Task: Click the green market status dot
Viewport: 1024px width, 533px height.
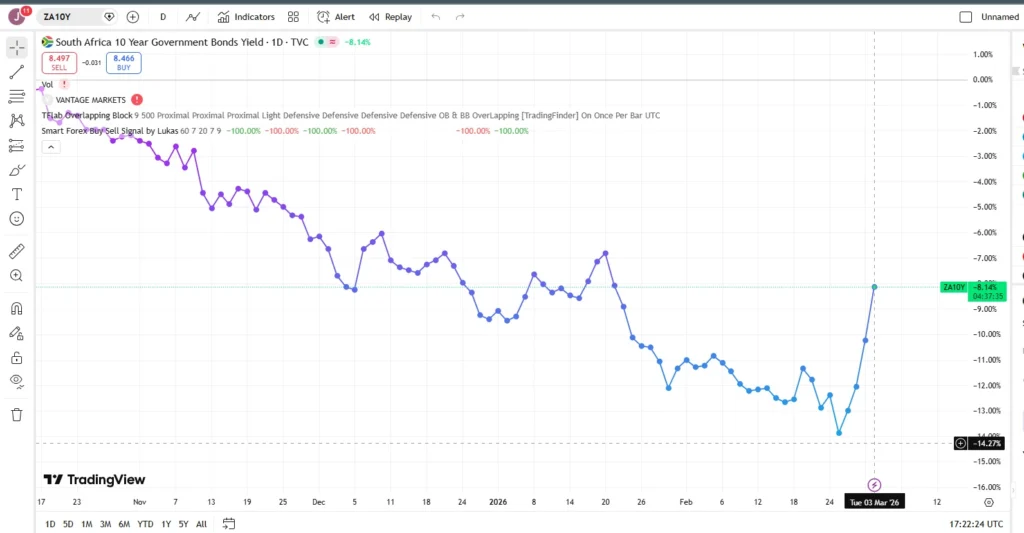Action: [321, 42]
